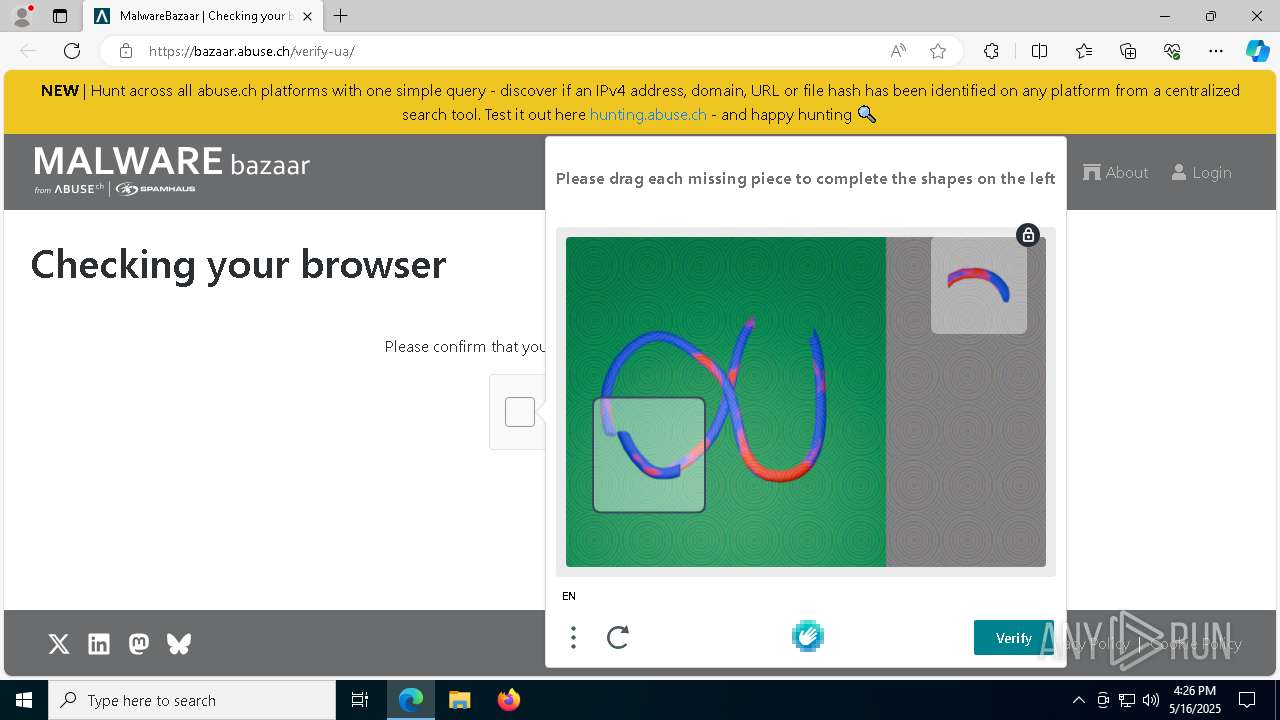Open File Explorer from taskbar
The height and width of the screenshot is (720, 1280).
(459, 700)
